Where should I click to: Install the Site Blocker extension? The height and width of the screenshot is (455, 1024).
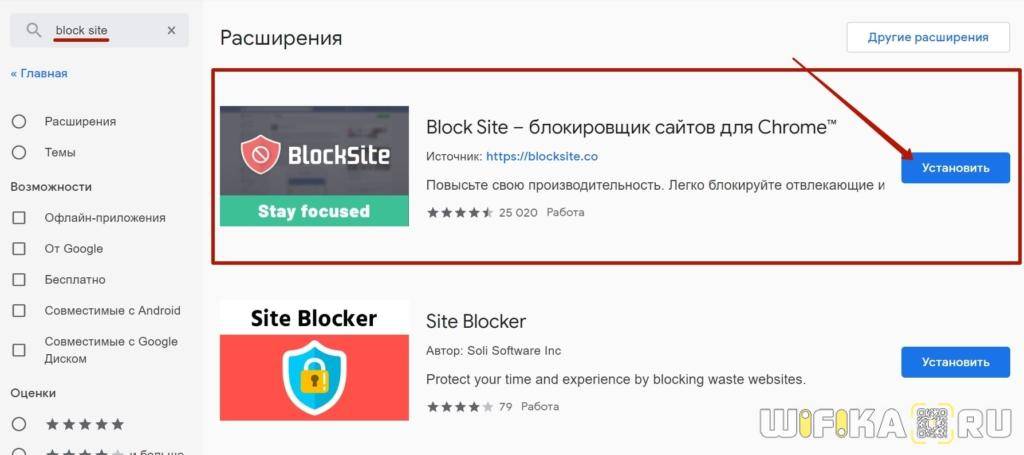955,362
